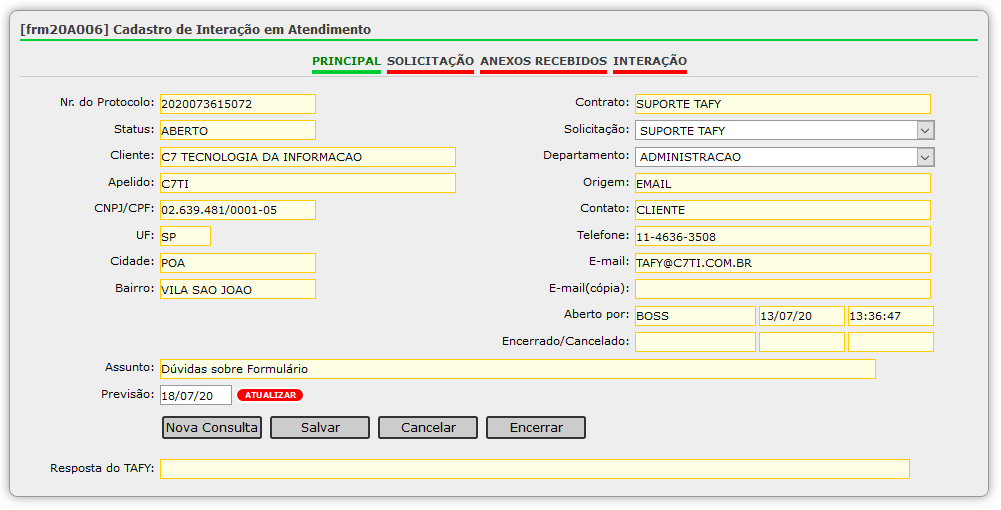Click the Nr. do Protocolo label
This screenshot has height=510, width=1001.
tap(107, 102)
